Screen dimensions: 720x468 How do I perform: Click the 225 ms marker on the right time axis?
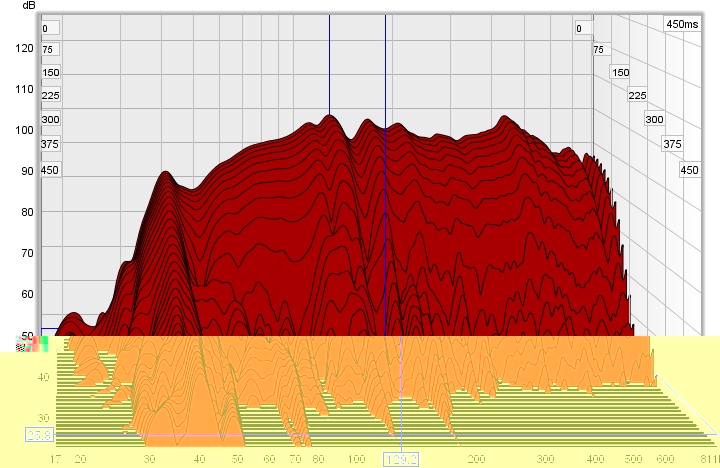(x=637, y=96)
